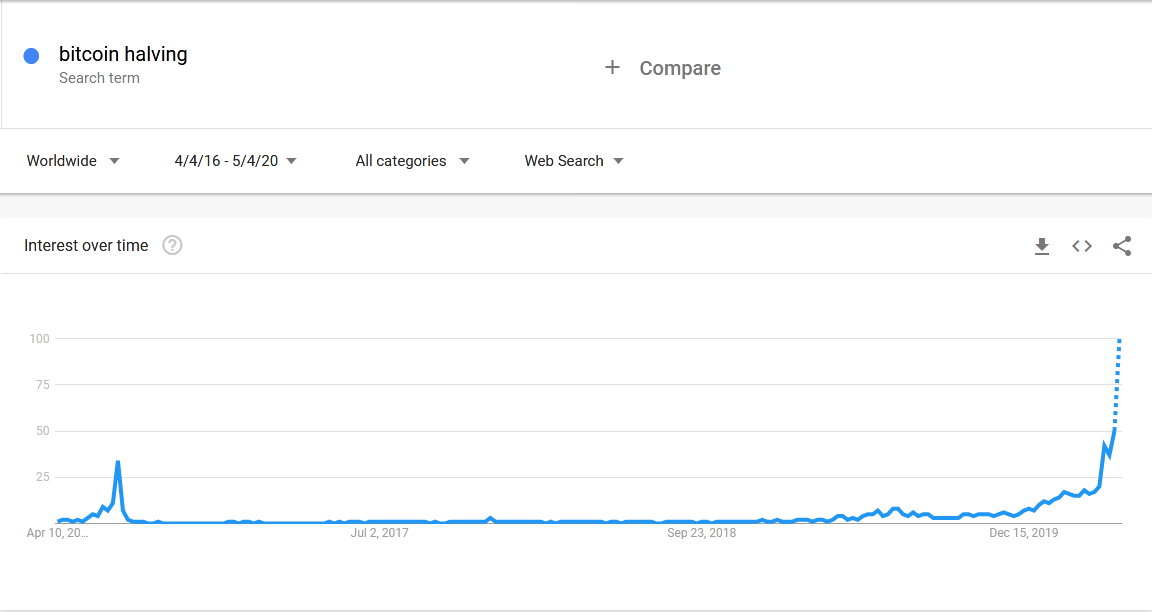The width and height of the screenshot is (1152, 612).
Task: Open help about Interest over time
Action: pos(172,245)
